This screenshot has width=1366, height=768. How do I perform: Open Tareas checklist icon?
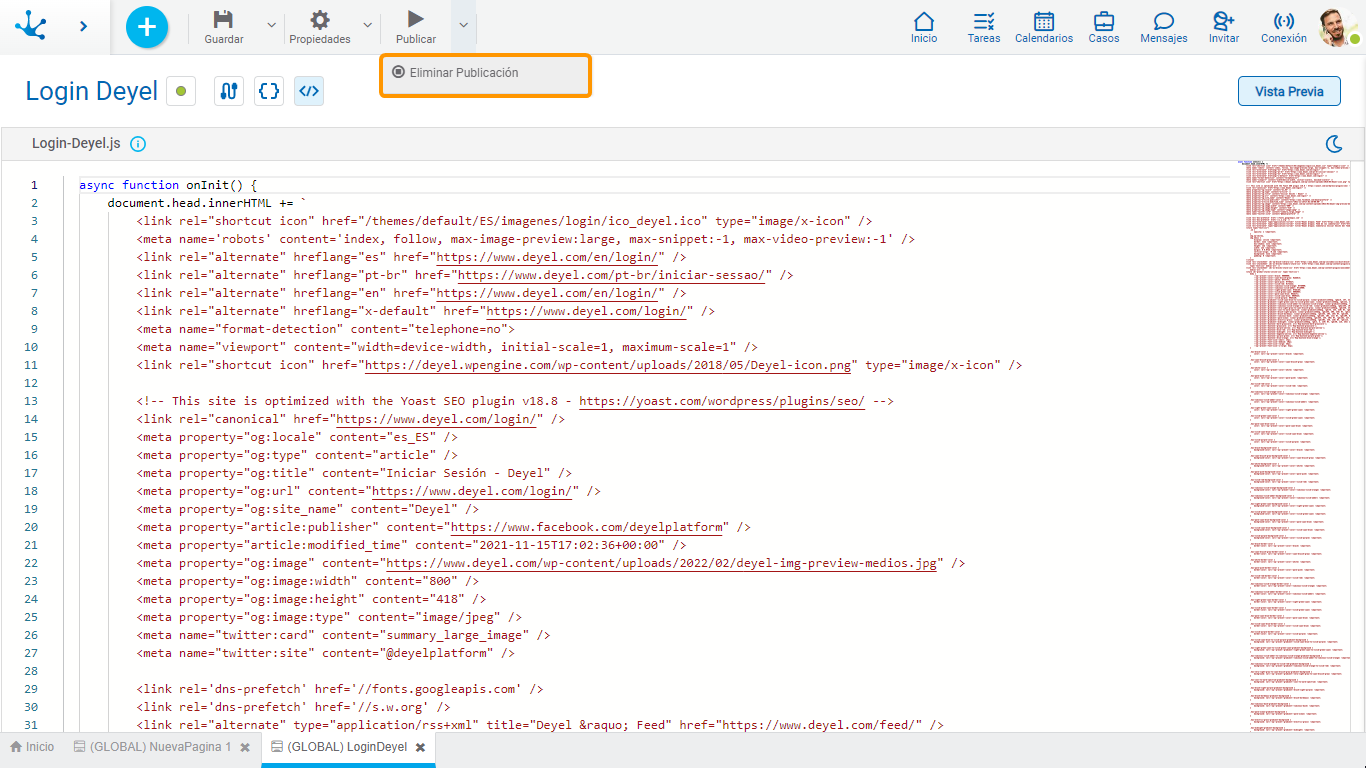[x=984, y=21]
